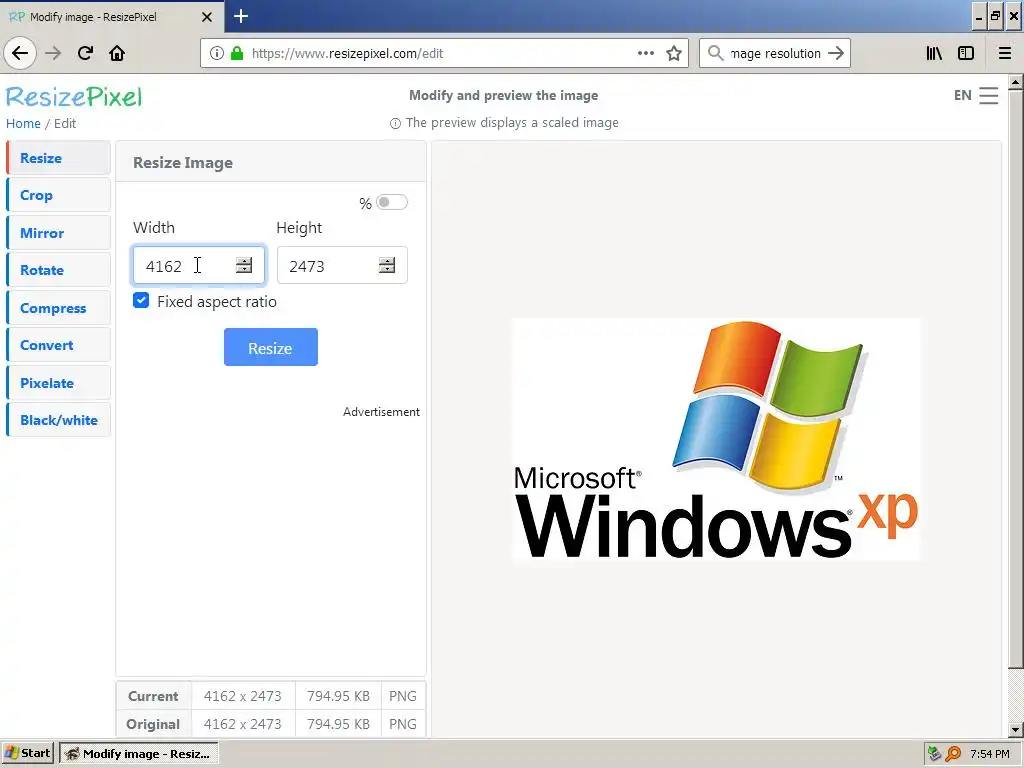The image size is (1024, 768).
Task: Uncheck Fixed aspect ratio checkbox
Action: tap(141, 300)
